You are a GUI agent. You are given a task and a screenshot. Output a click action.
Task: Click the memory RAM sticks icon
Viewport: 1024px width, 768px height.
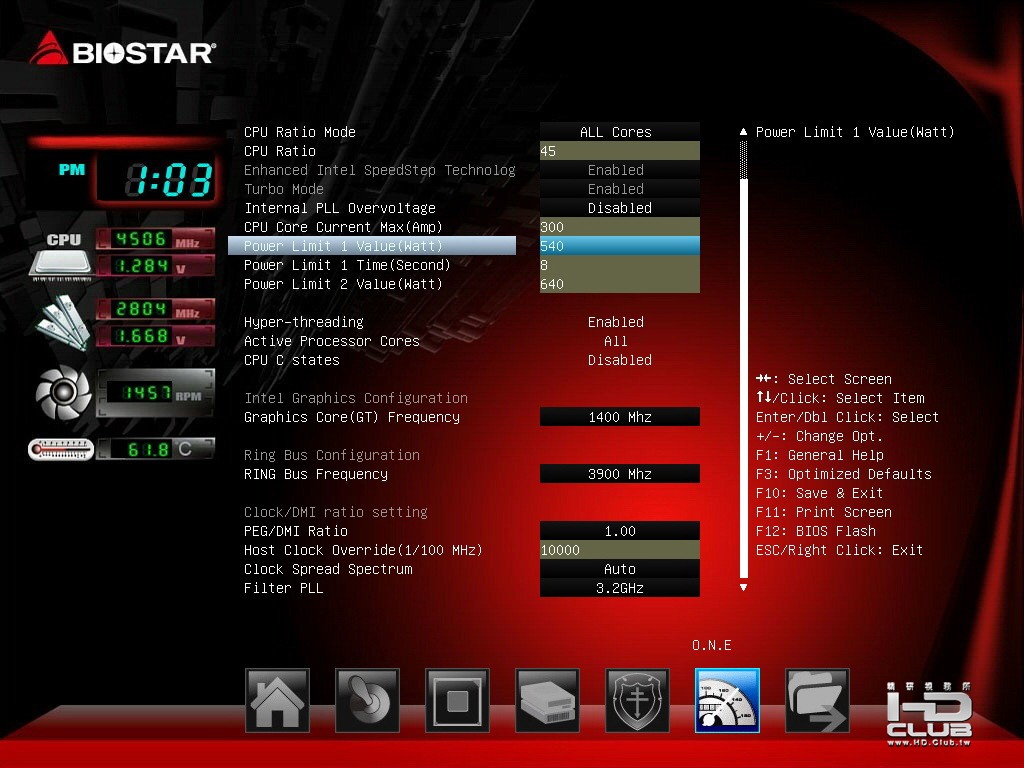point(62,323)
